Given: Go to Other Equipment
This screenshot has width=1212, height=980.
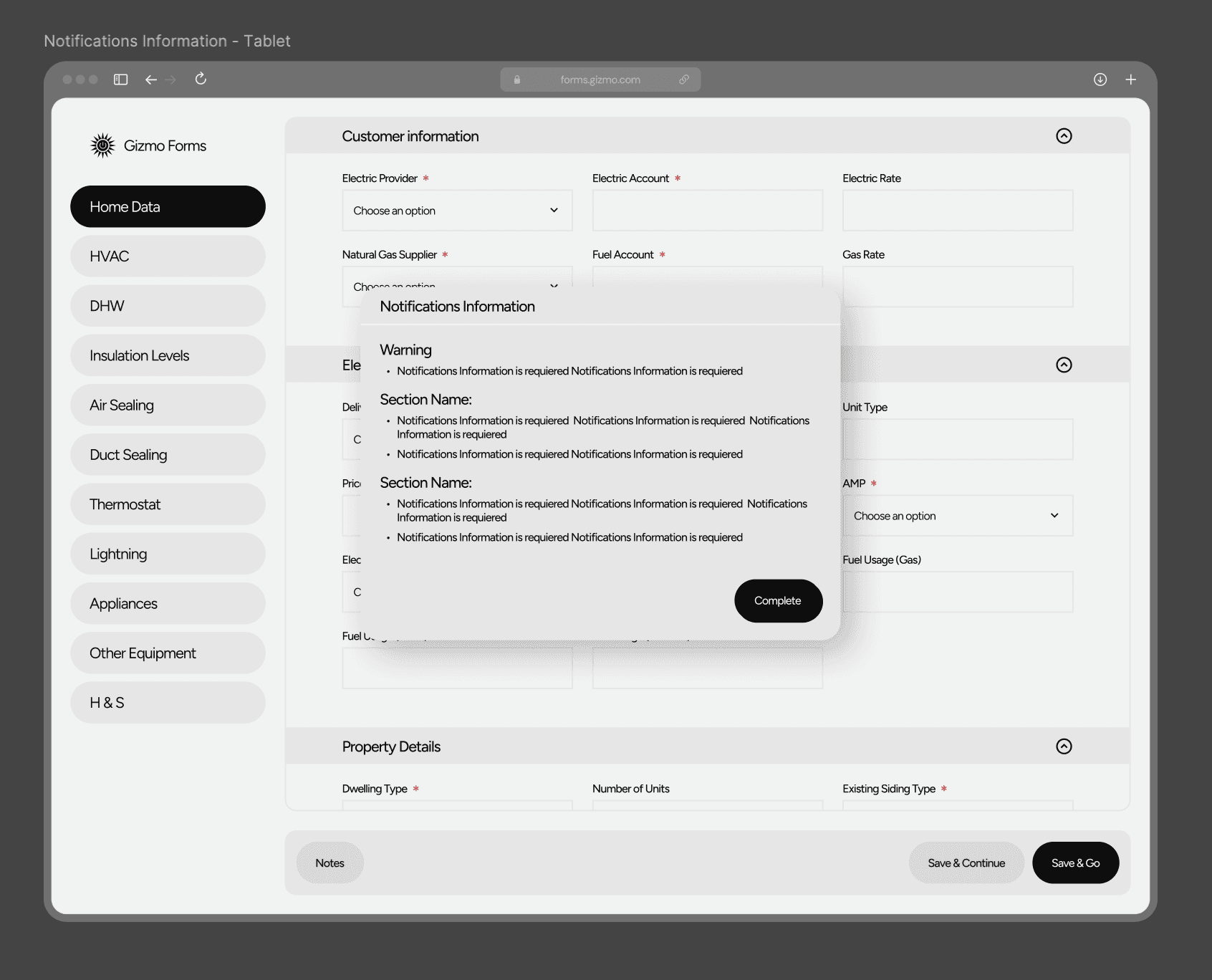Looking at the screenshot, I should 168,653.
